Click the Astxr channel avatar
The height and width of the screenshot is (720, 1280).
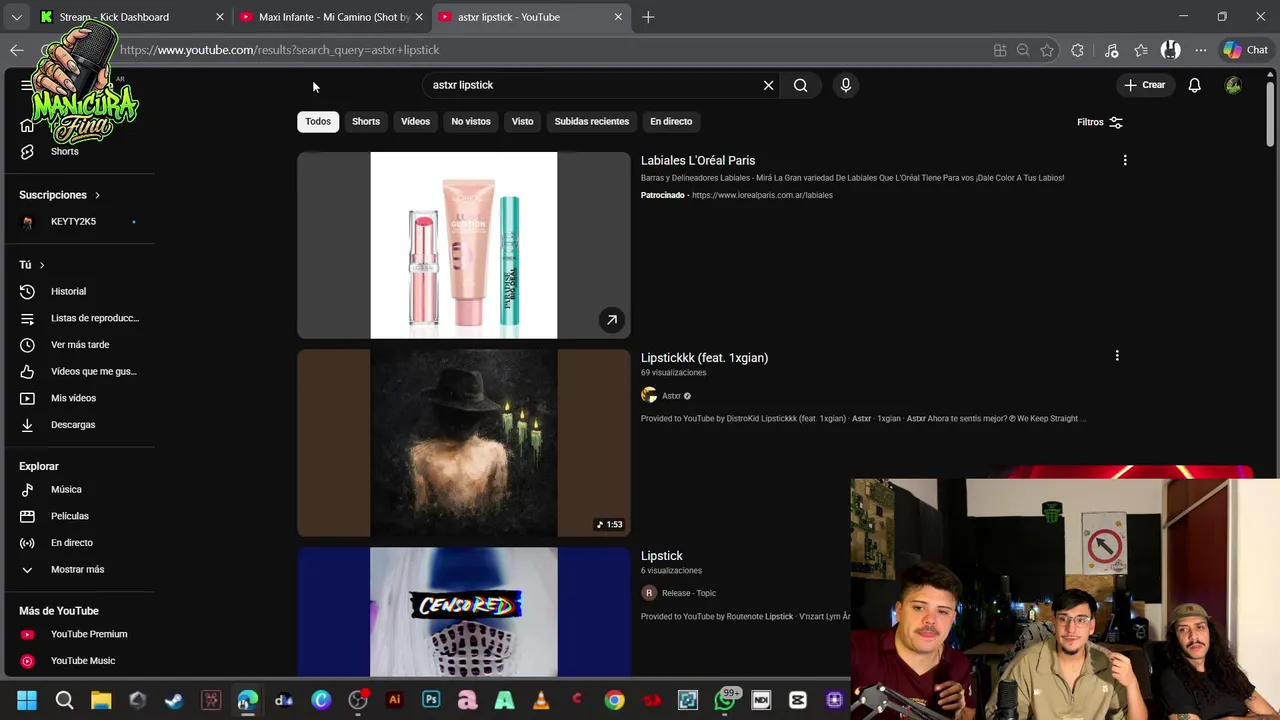pyautogui.click(x=649, y=396)
